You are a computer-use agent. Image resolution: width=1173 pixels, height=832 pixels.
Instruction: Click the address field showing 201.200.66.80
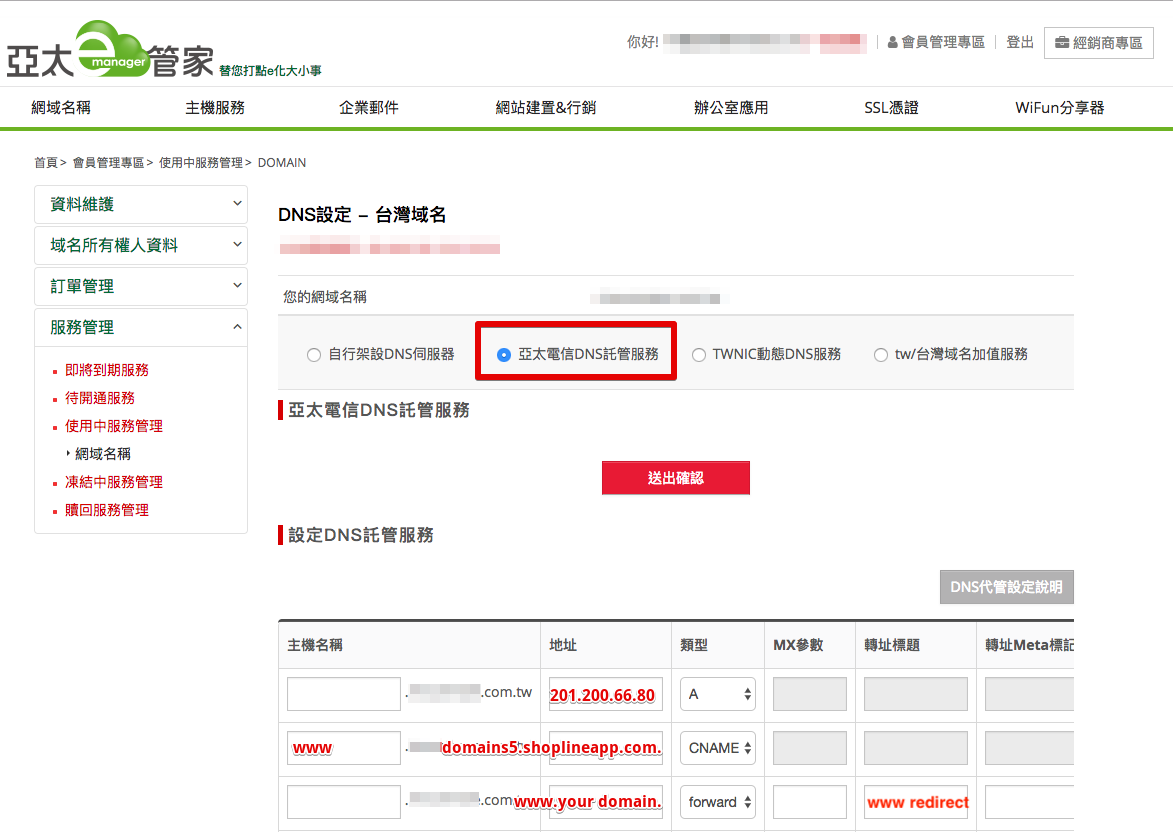606,694
